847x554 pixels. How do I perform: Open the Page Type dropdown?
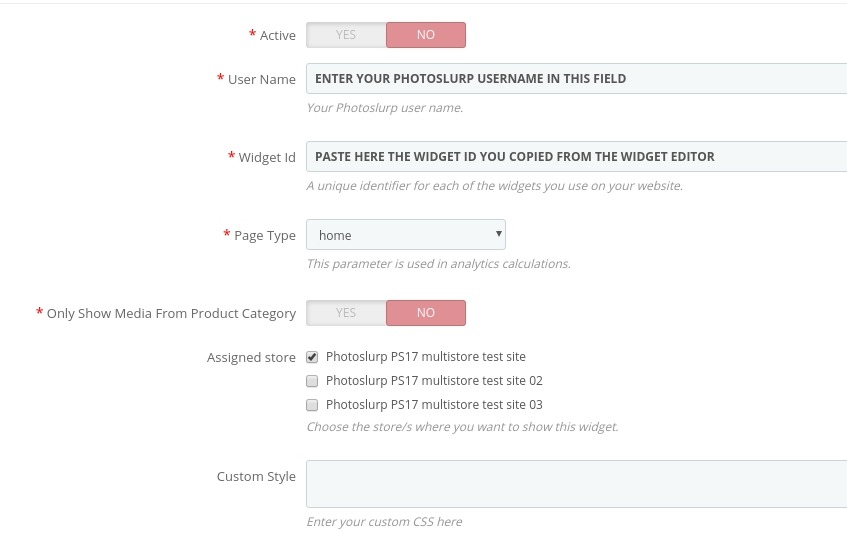click(406, 235)
